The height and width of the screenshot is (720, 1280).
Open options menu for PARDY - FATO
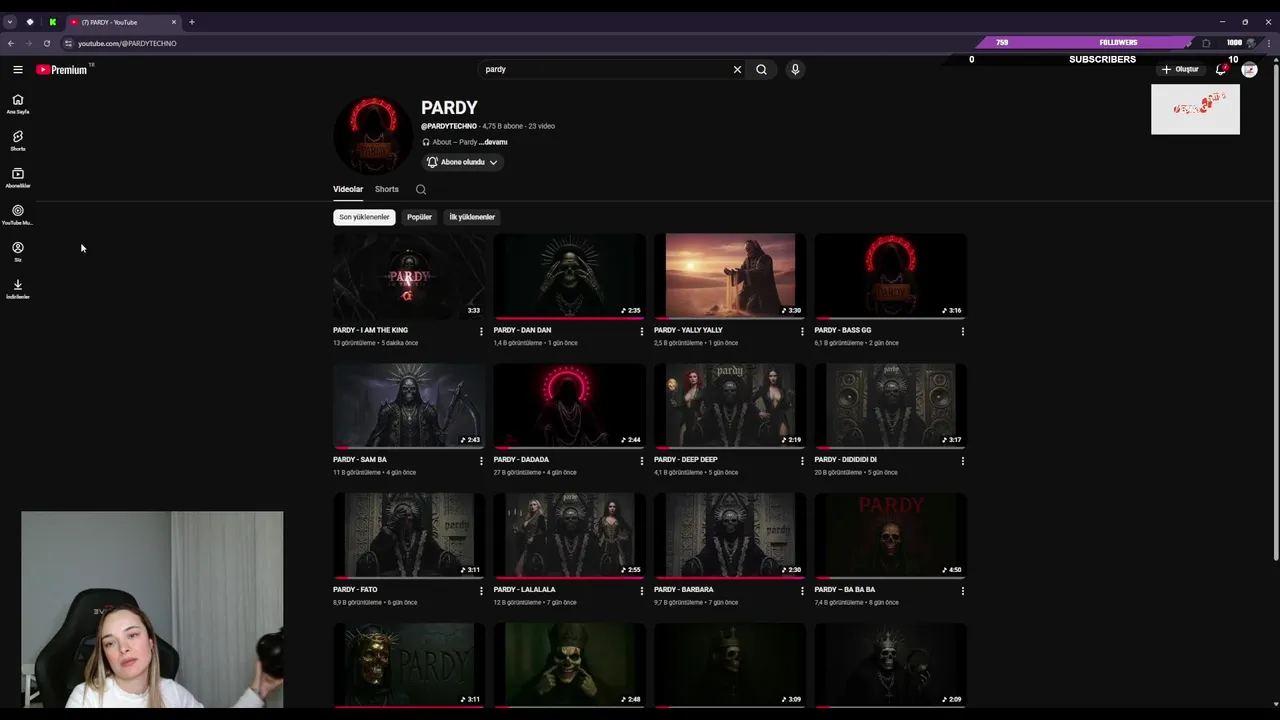481,591
